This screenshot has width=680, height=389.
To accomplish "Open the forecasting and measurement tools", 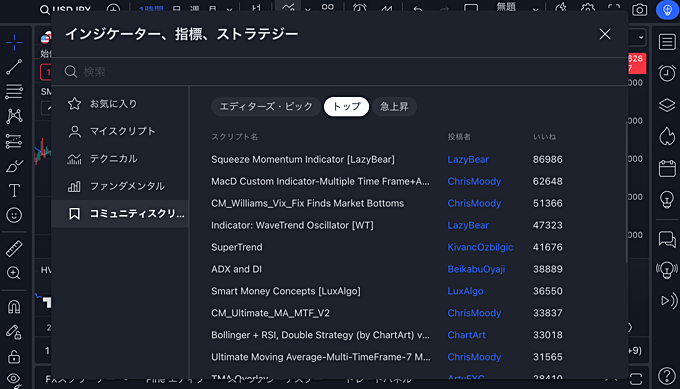I will pos(14,141).
